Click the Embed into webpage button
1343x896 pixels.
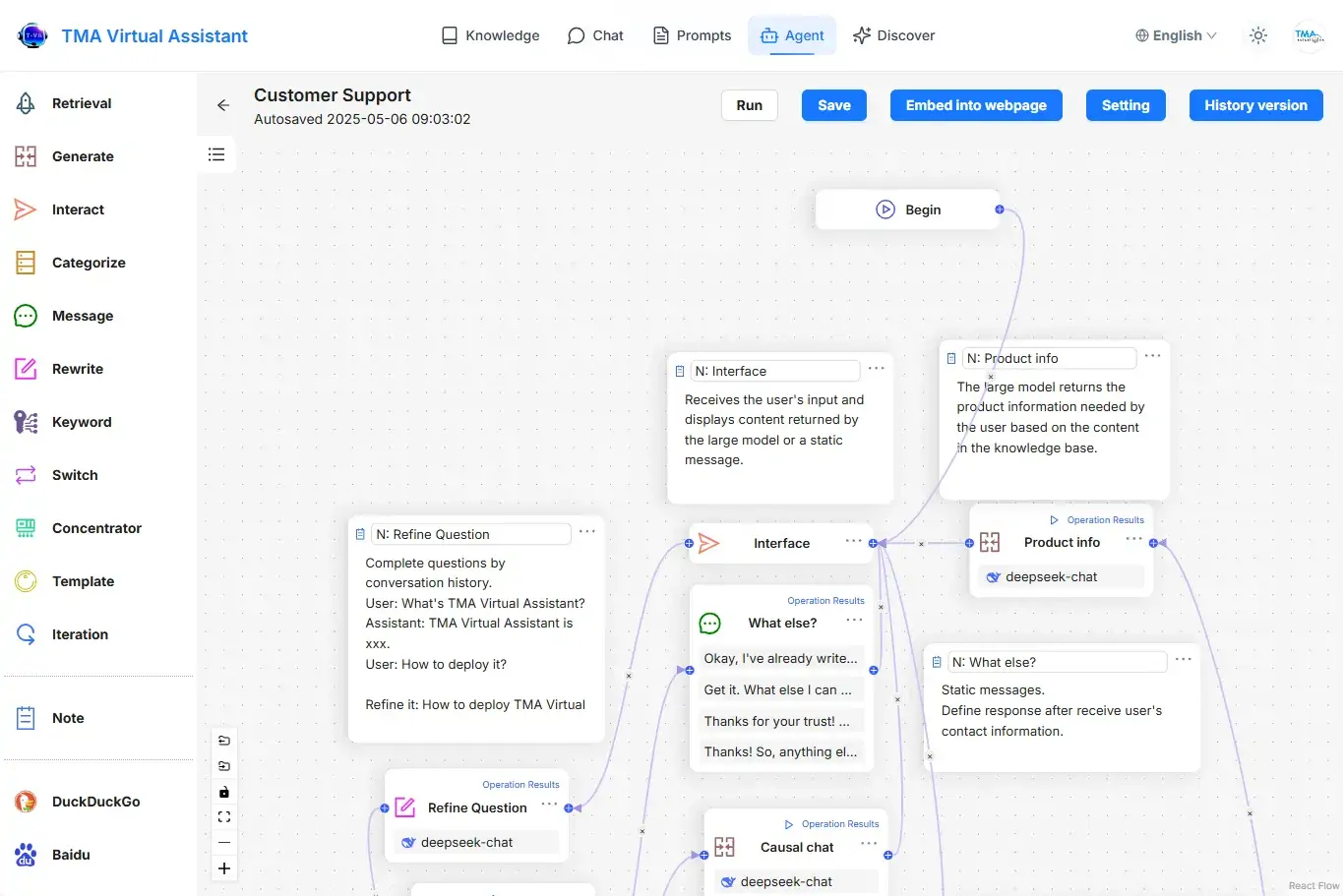point(976,105)
